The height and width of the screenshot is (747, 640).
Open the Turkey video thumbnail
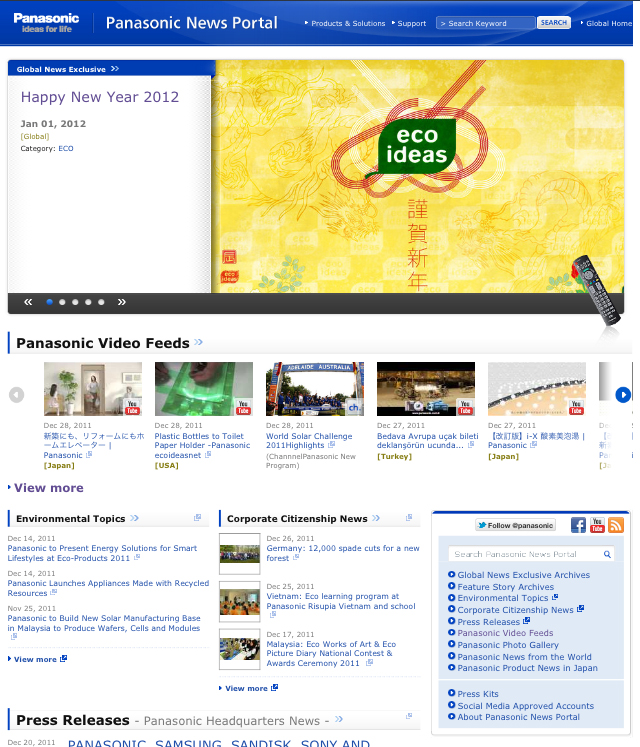426,389
